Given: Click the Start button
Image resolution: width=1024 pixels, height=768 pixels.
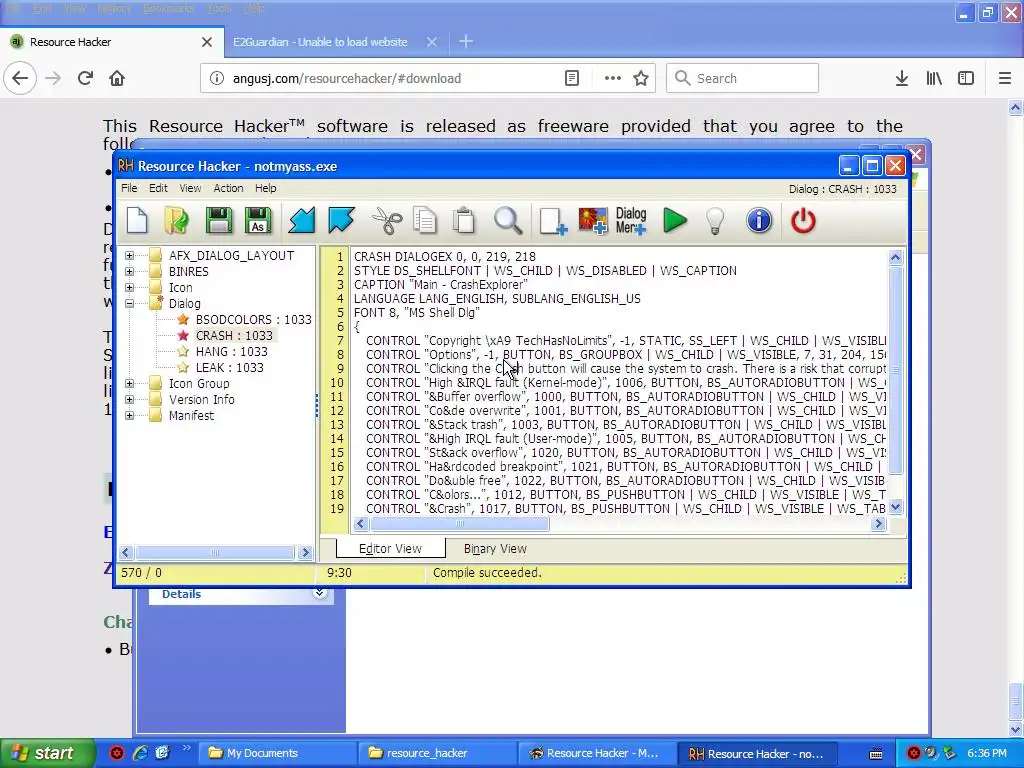Looking at the screenshot, I should 47,753.
